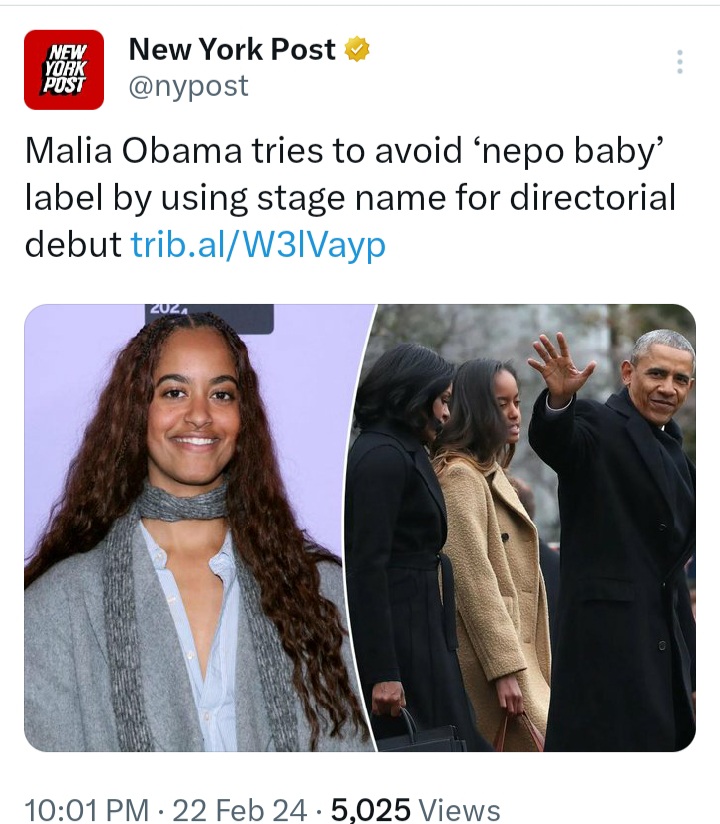Click the dark sign above woman's head
720x824 pixels.
(209, 318)
